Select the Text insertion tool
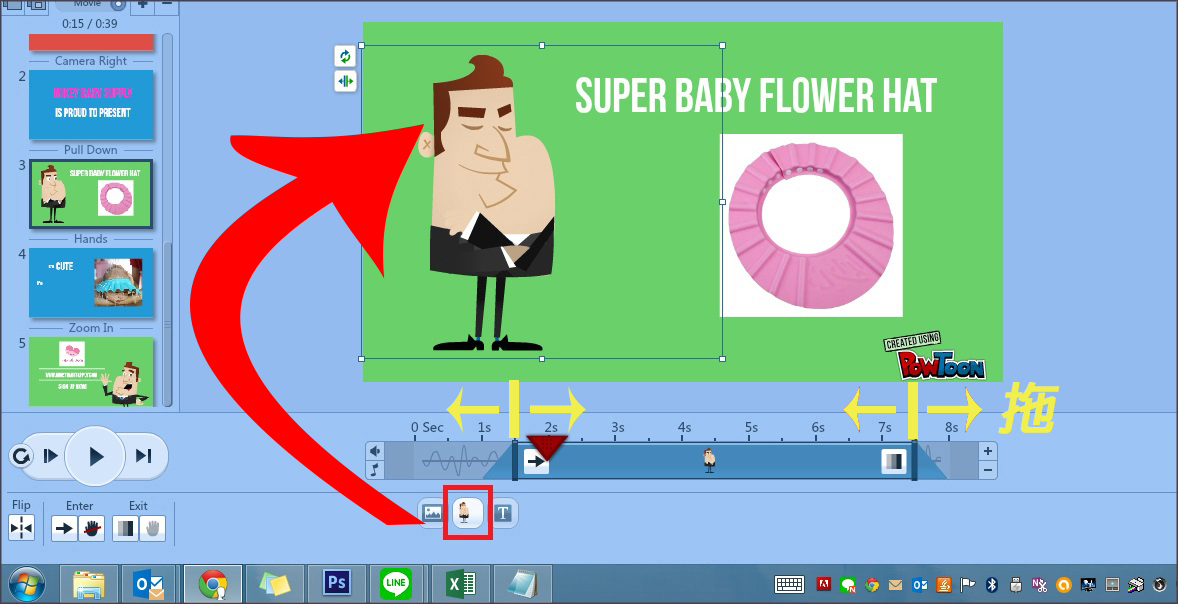 (x=503, y=513)
